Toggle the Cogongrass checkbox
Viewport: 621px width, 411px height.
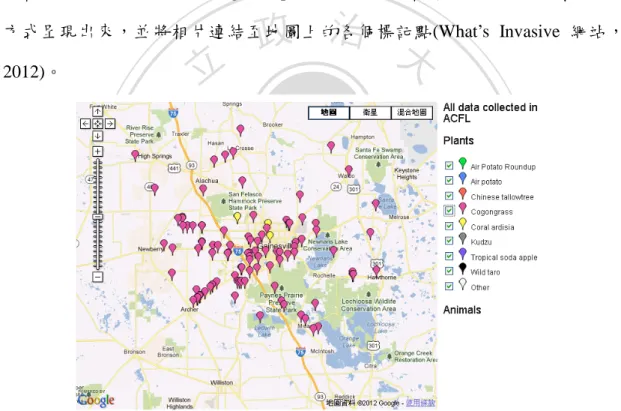click(449, 211)
